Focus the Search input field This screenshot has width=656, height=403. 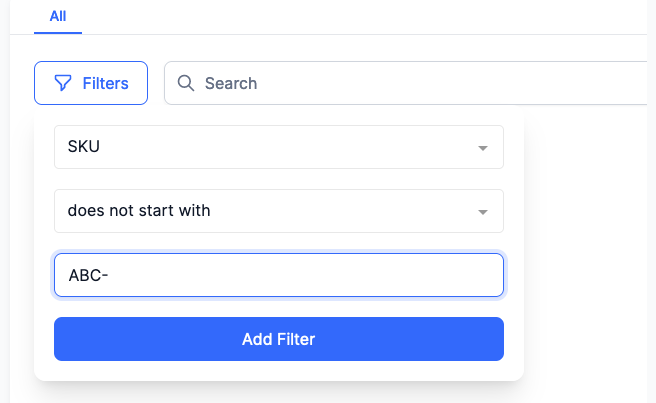[x=406, y=83]
